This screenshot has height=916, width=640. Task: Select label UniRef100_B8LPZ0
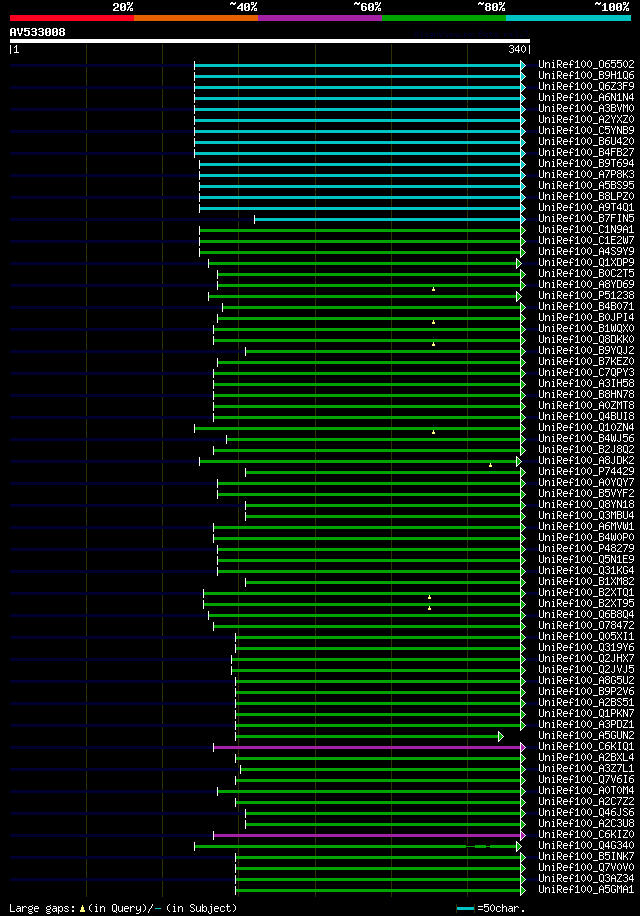click(586, 196)
